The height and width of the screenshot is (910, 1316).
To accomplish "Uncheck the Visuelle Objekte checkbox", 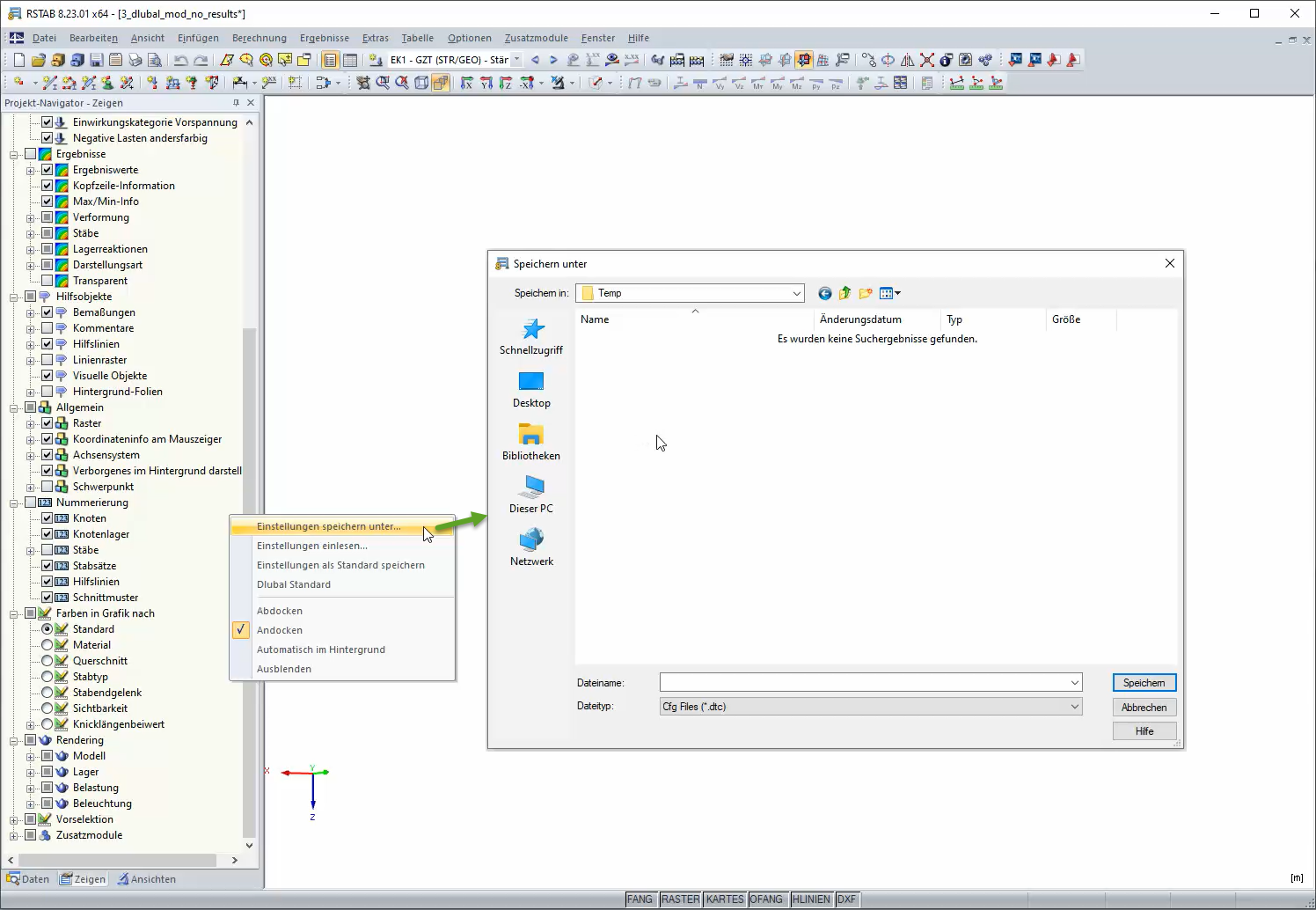I will [x=48, y=376].
